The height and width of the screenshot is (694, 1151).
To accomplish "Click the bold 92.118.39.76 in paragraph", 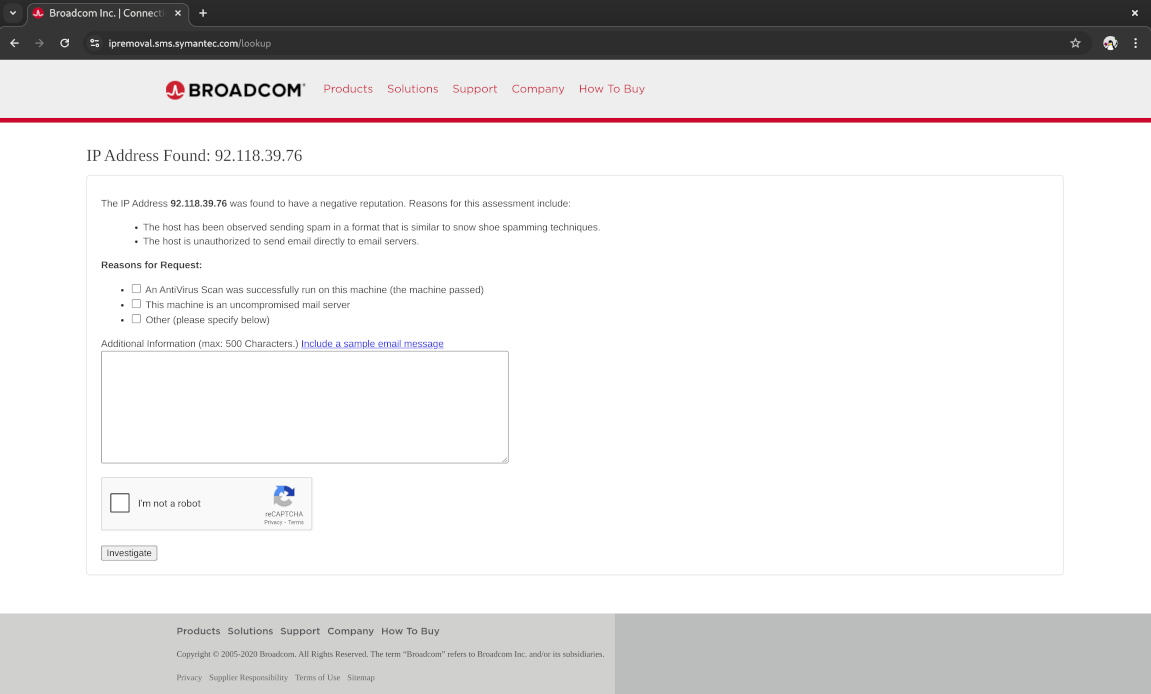I will click(198, 203).
